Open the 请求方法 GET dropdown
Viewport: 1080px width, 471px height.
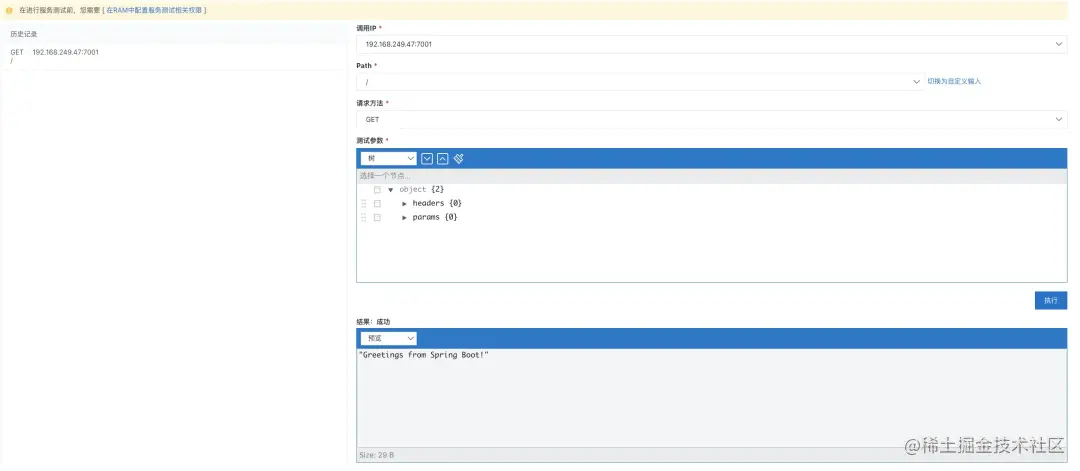pos(712,119)
